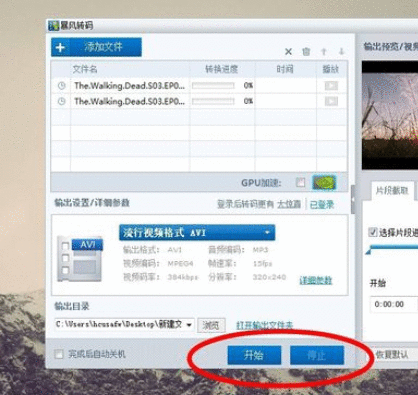Screen dimensions: 418x395
Task: Enable the GPU加速 checkbox
Action: pos(300,182)
